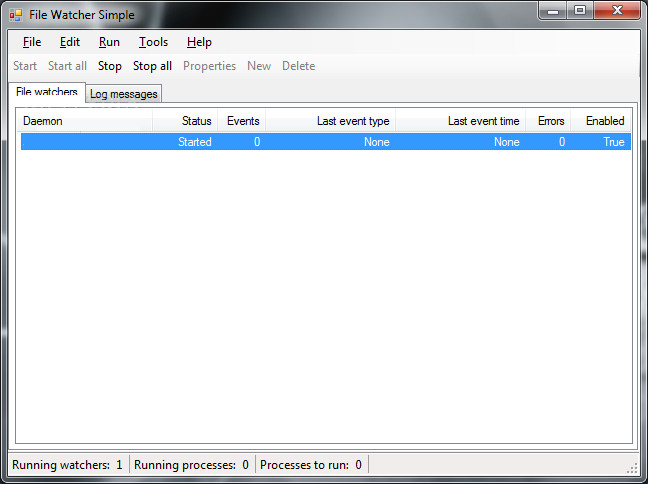Click 'Running processes: 0' in status bar

(x=191, y=465)
